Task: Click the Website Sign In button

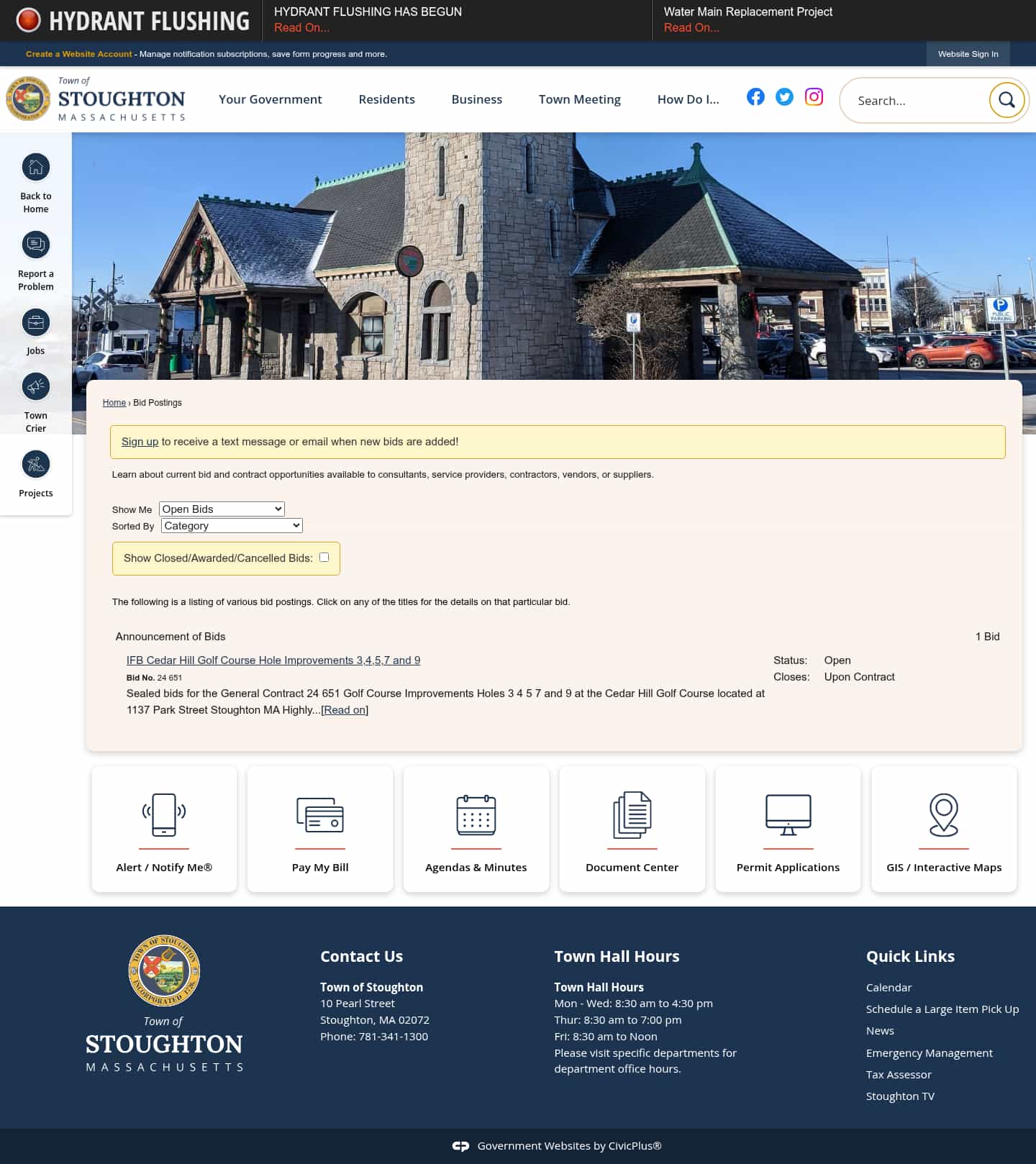Action: pos(968,54)
